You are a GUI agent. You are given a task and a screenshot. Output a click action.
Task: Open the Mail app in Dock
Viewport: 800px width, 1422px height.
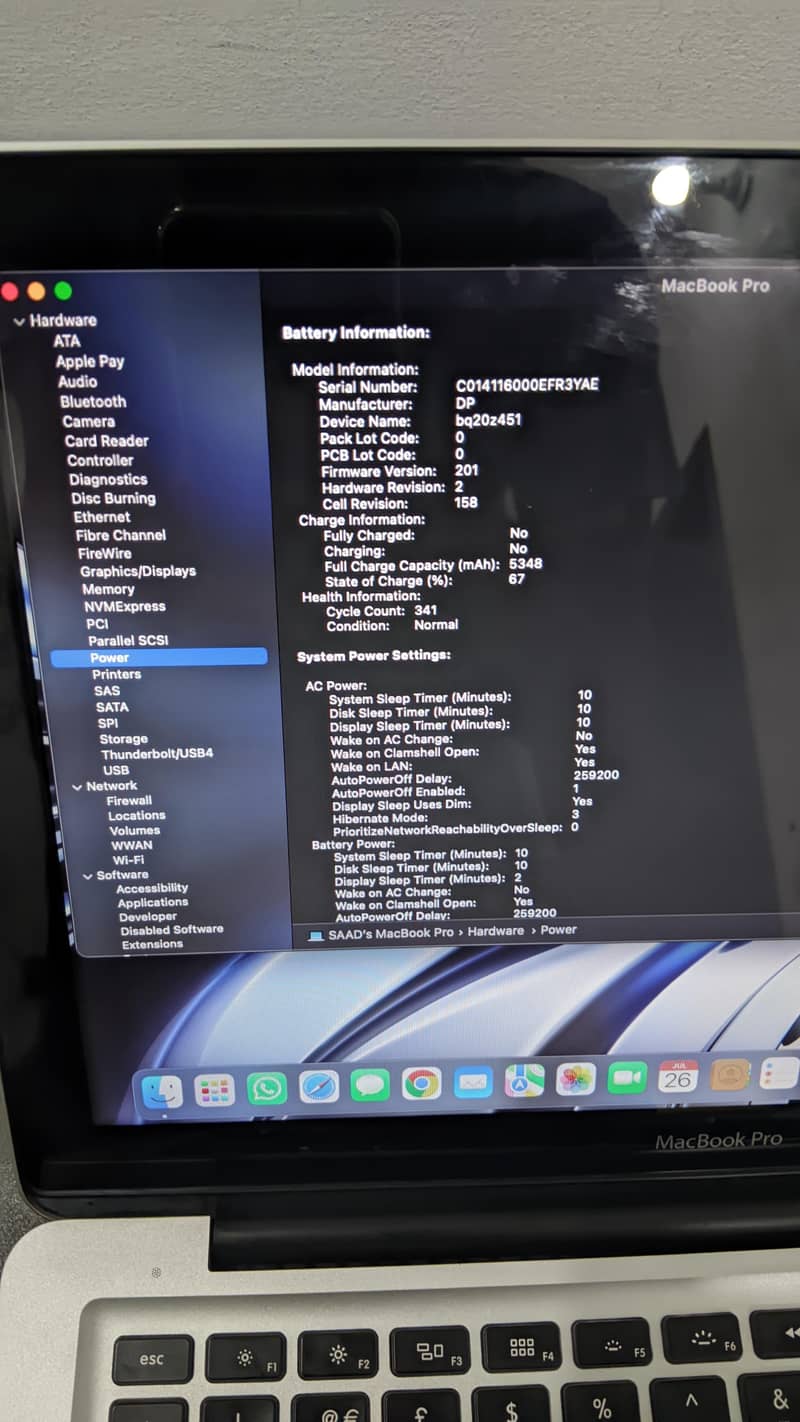coord(473,1082)
